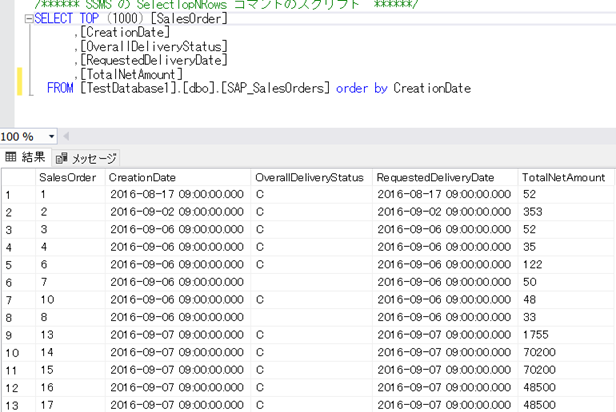Click 'order by' keyword in query
Screen dimensions: 616x412
pyautogui.click(x=362, y=88)
